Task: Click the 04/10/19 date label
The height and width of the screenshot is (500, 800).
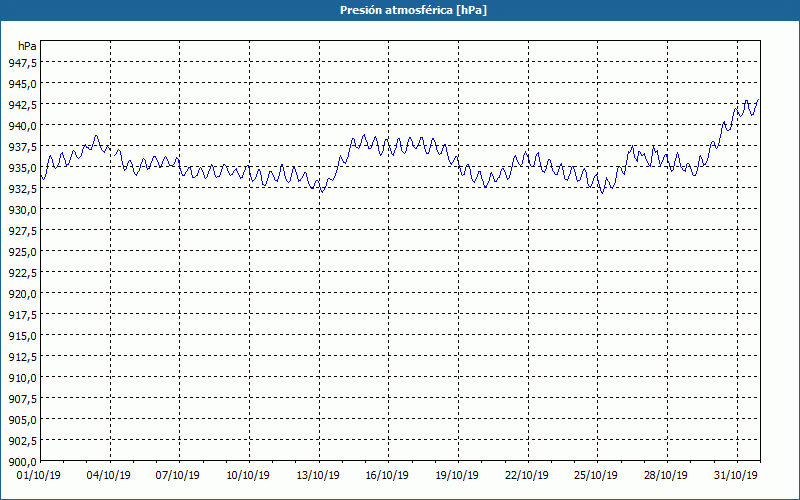Action: click(x=109, y=475)
